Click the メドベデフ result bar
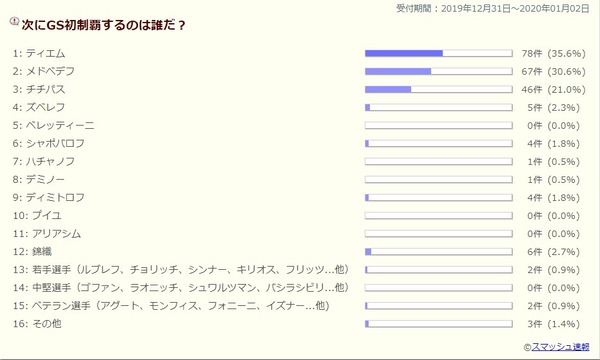 [439, 72]
